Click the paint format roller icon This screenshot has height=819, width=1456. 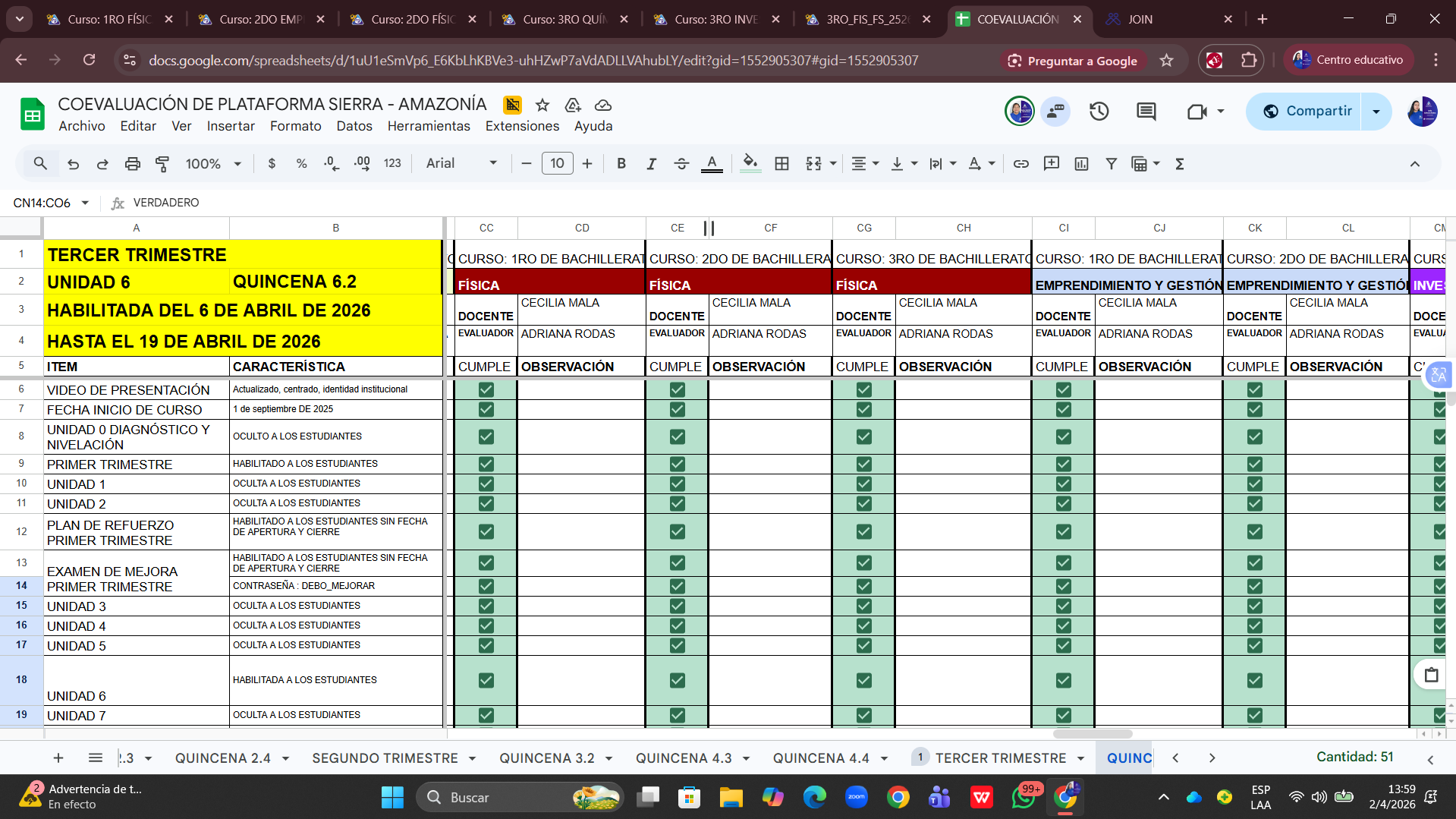[162, 163]
